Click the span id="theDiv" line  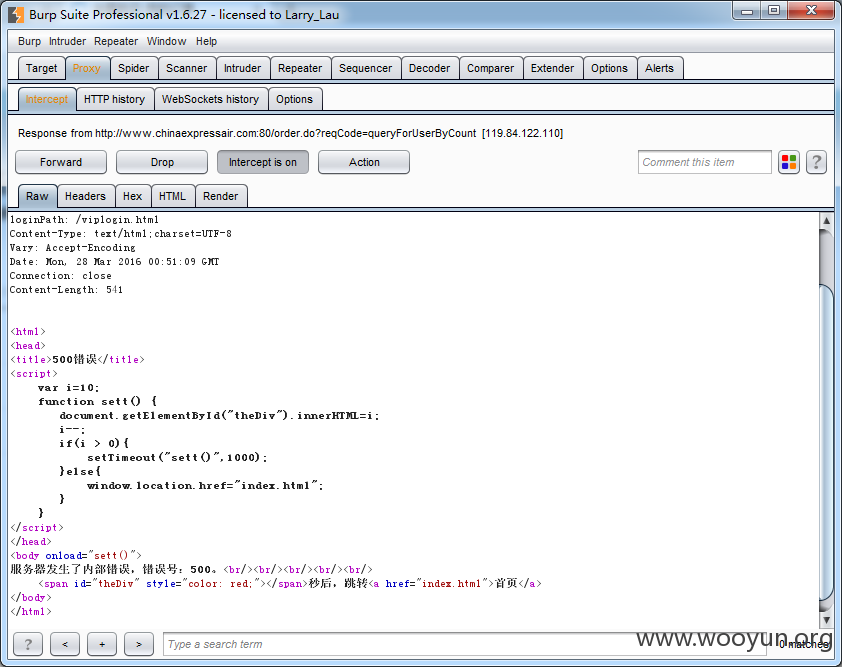click(290, 583)
